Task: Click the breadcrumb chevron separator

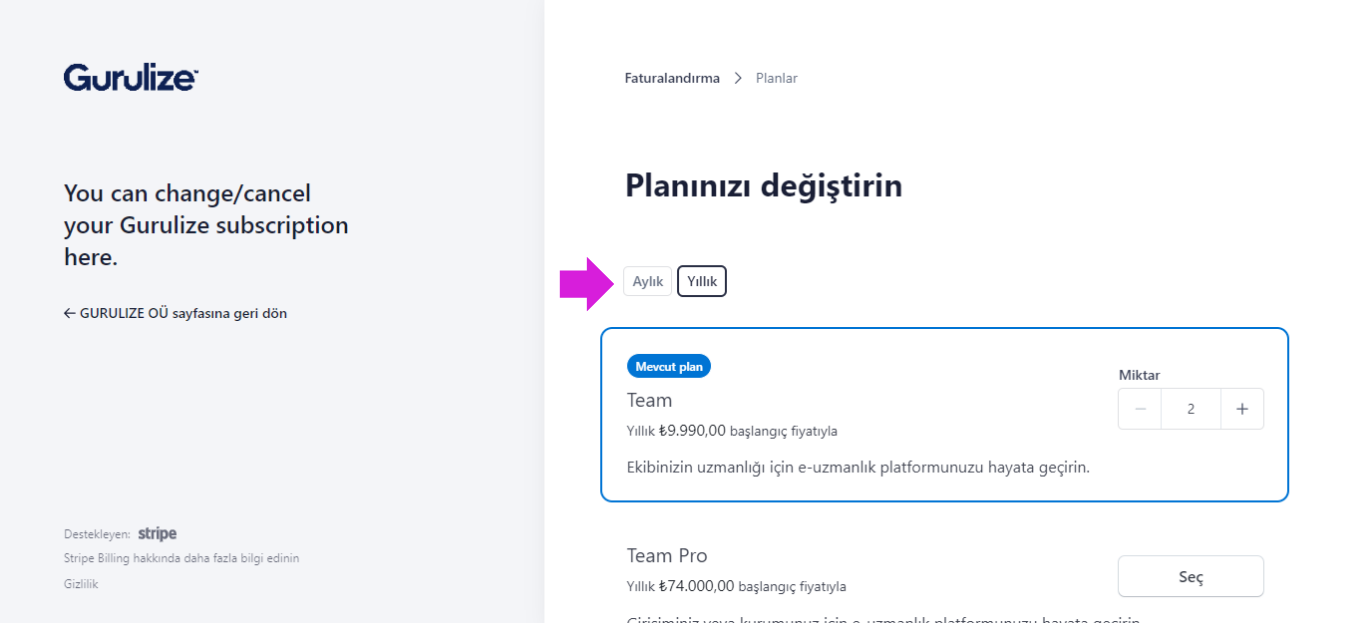Action: [738, 78]
